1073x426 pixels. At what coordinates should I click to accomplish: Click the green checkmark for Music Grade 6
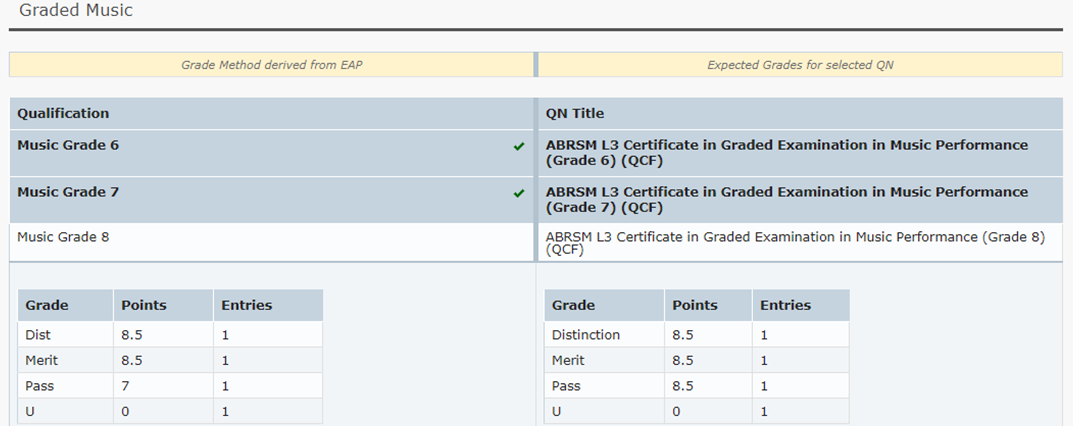pos(519,146)
